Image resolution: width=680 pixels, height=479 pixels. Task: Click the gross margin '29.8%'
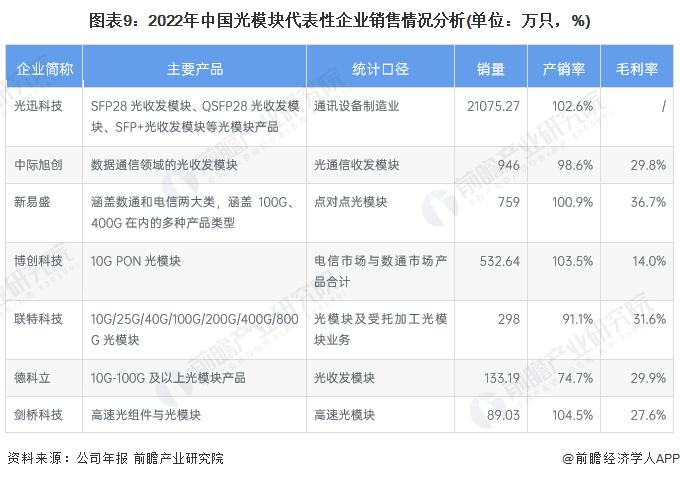click(x=648, y=165)
